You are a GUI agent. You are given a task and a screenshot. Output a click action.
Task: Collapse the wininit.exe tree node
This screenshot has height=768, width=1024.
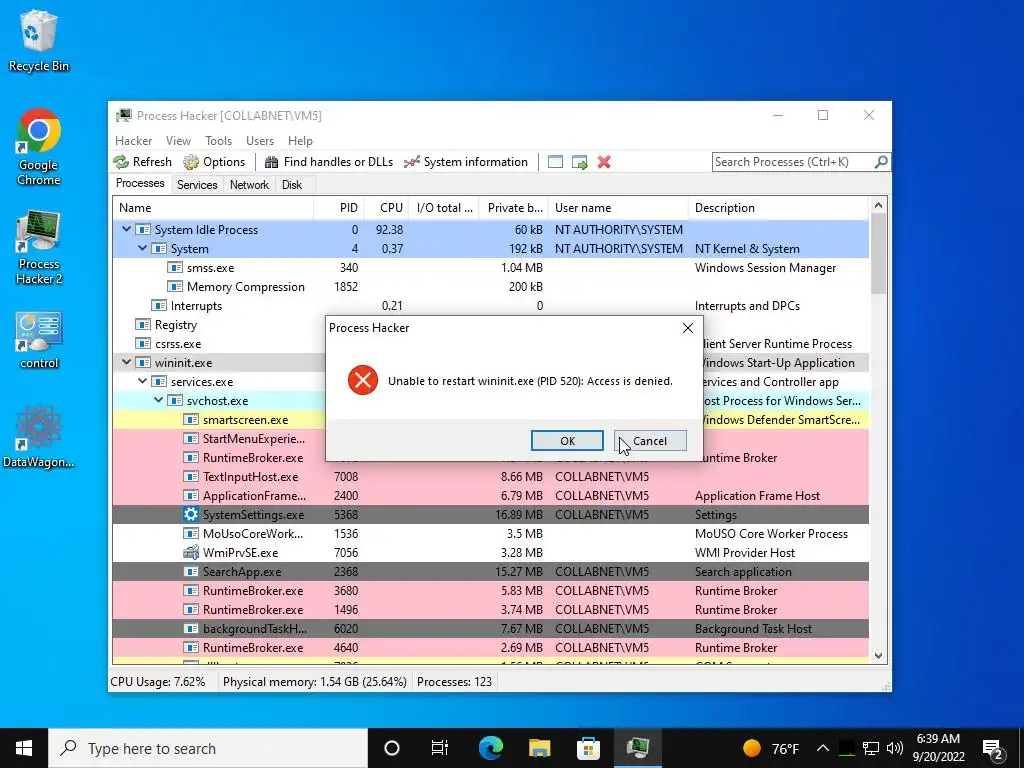coord(126,362)
